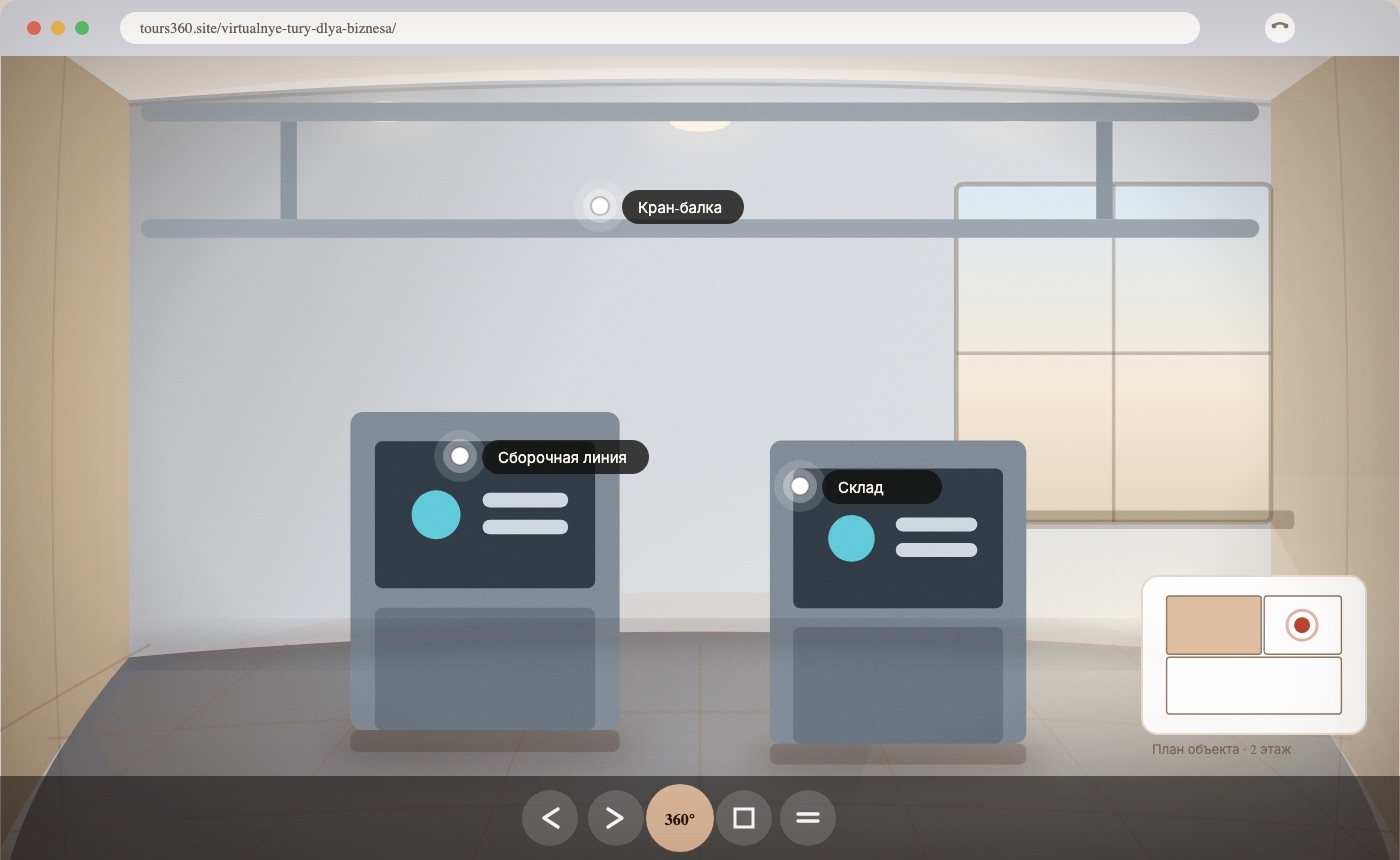Viewport: 1400px width, 860px height.
Task: Click the Кран-балка hotspot marker
Action: [x=600, y=206]
